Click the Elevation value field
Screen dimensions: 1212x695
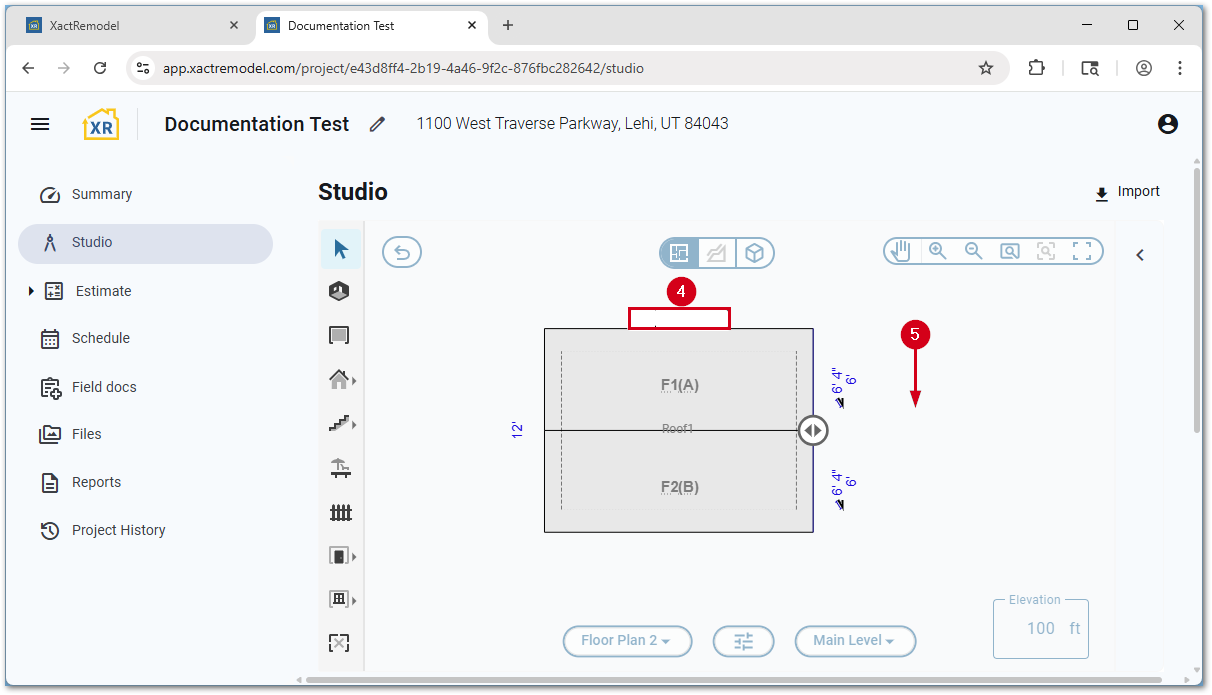tap(1040, 628)
